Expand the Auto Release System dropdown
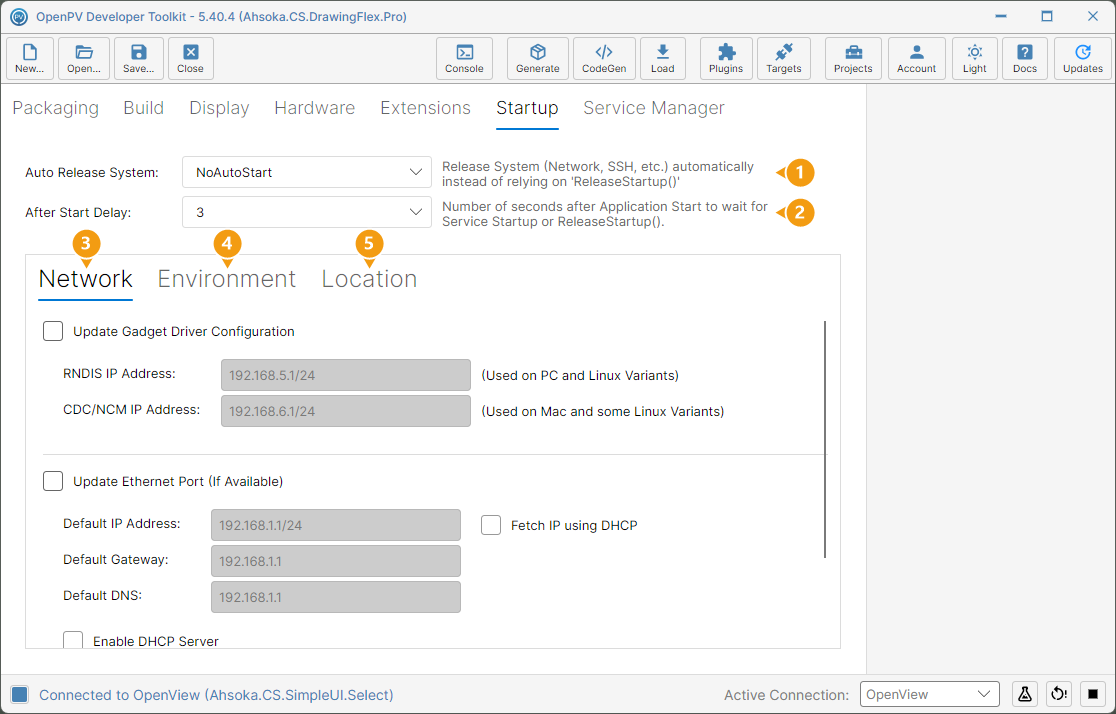Viewport: 1116px width, 714px height. pyautogui.click(x=307, y=172)
